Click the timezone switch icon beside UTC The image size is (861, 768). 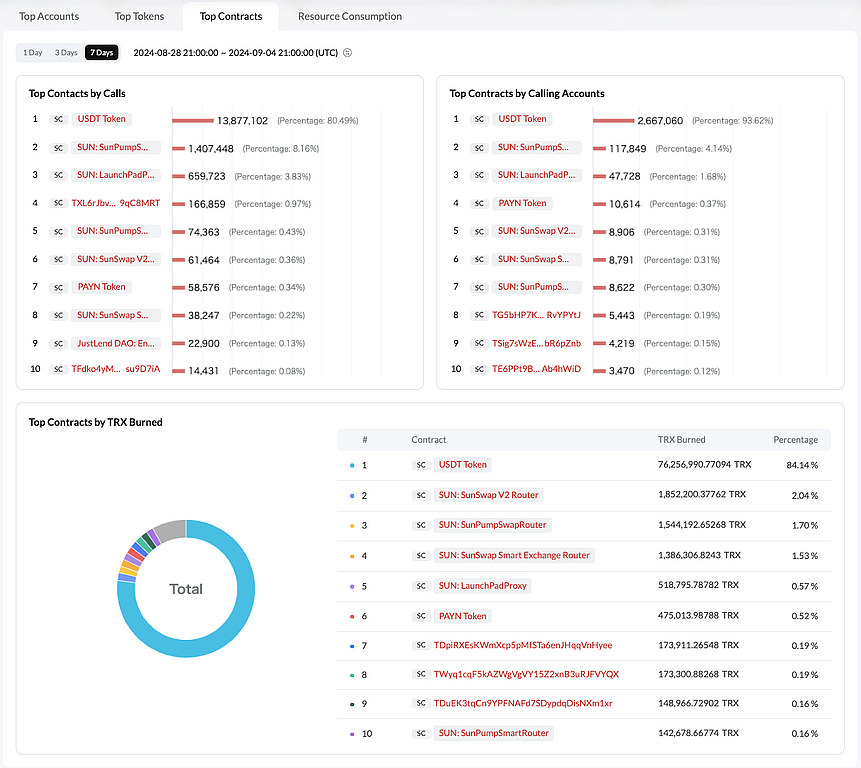[x=347, y=53]
